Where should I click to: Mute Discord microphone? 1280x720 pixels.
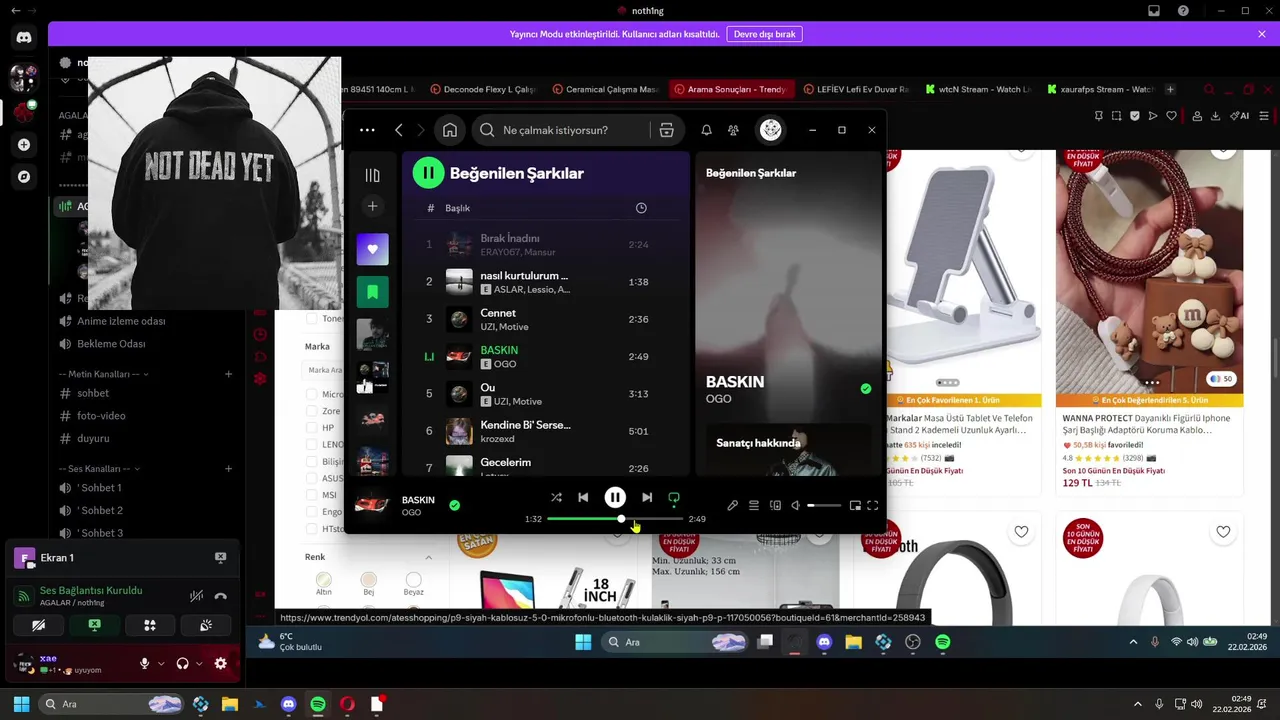pos(145,663)
